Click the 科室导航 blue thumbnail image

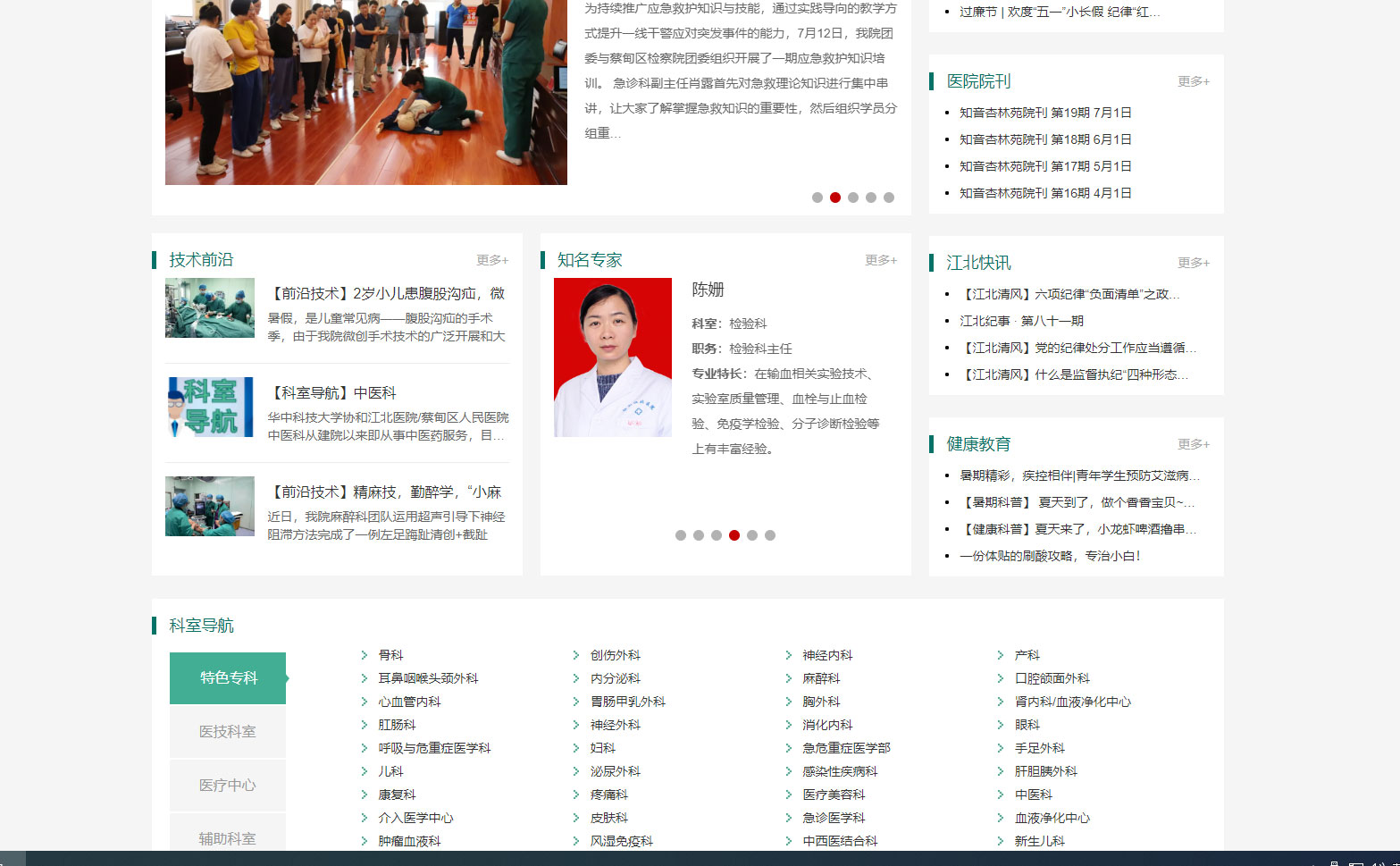point(210,407)
